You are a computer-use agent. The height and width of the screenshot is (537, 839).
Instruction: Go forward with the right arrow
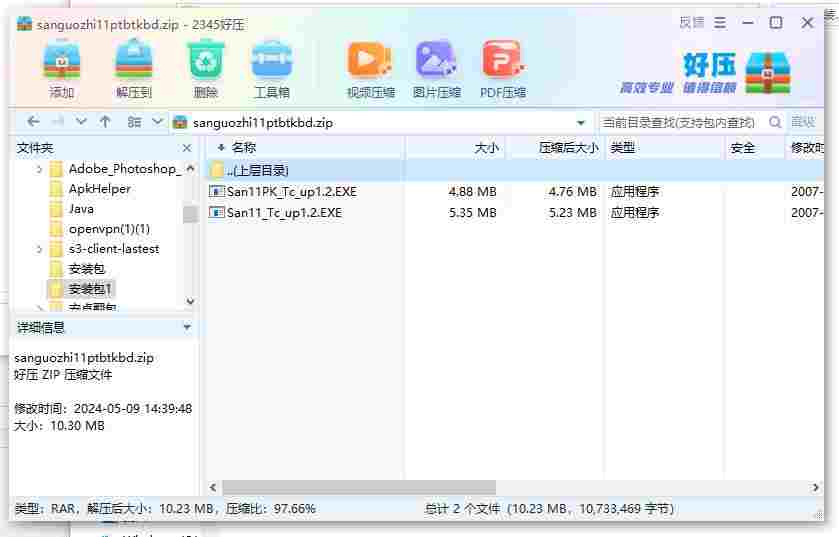[x=58, y=122]
